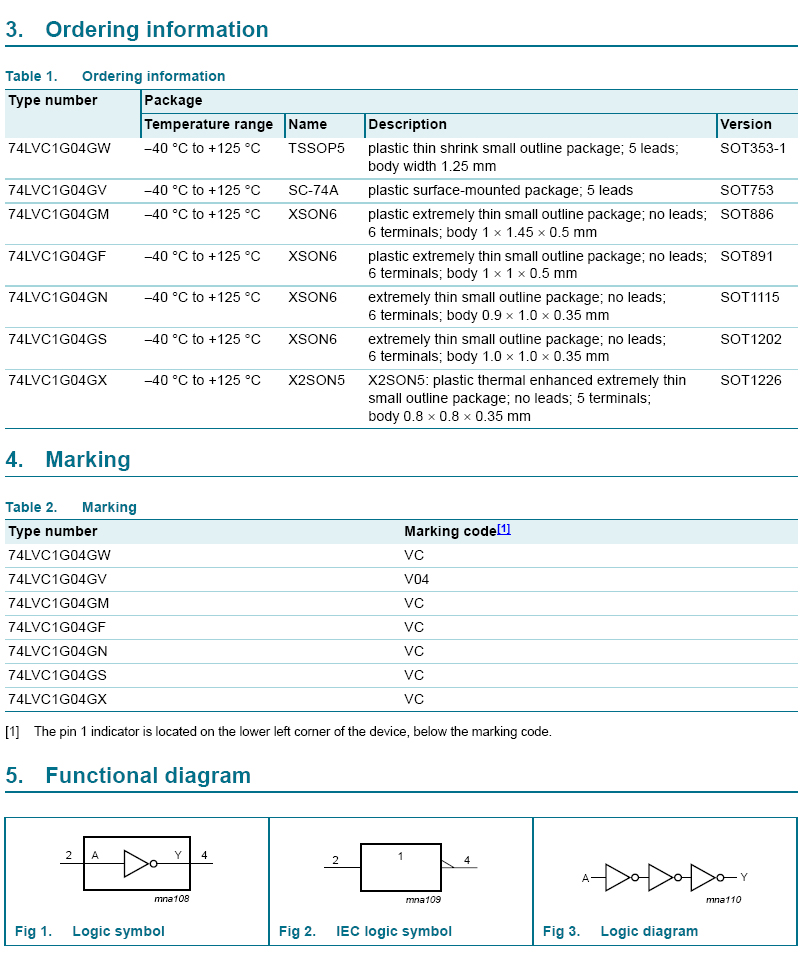This screenshot has width=802, height=957.
Task: Click the 'Description' column header
Action: click(407, 125)
